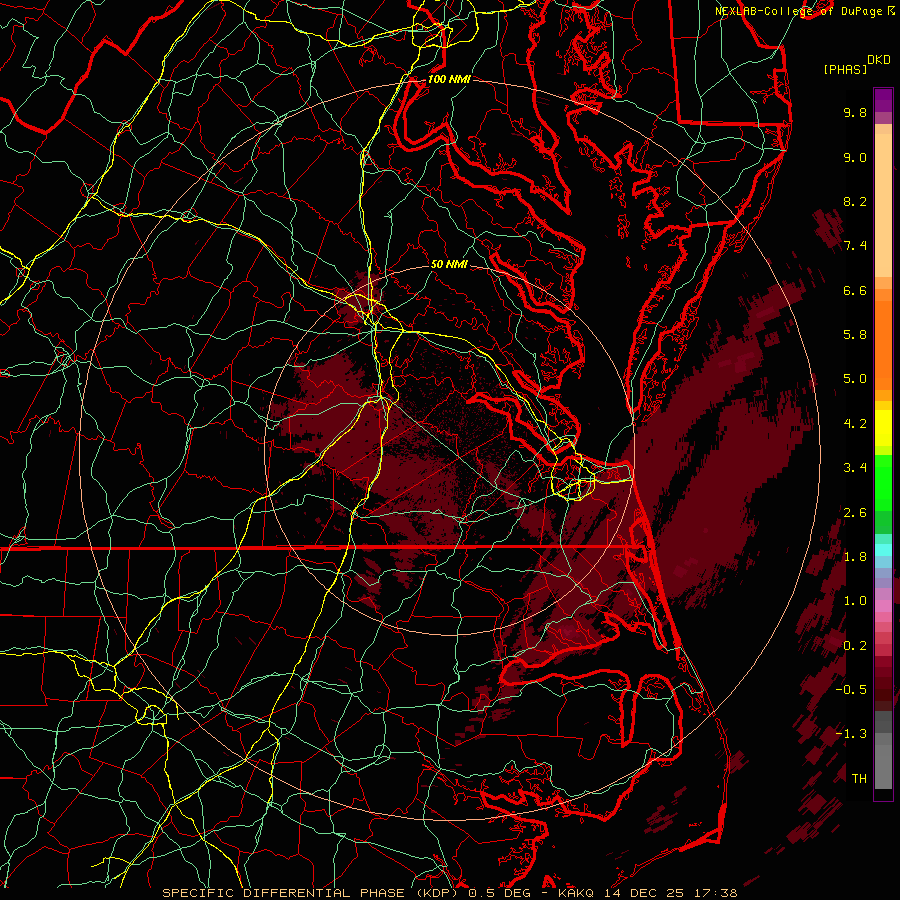This screenshot has width=900, height=900.
Task: Click the 6.6 scale value
Action: 855,290
